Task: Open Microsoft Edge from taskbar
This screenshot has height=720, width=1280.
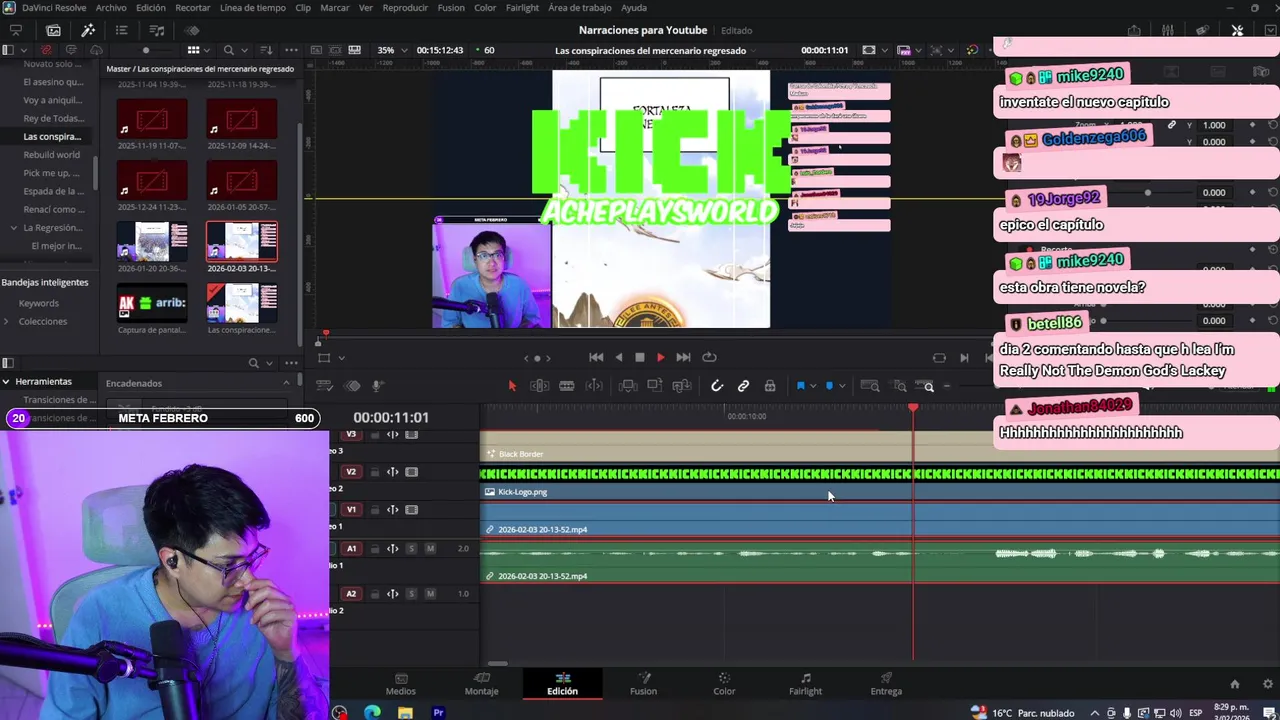Action: point(372,713)
